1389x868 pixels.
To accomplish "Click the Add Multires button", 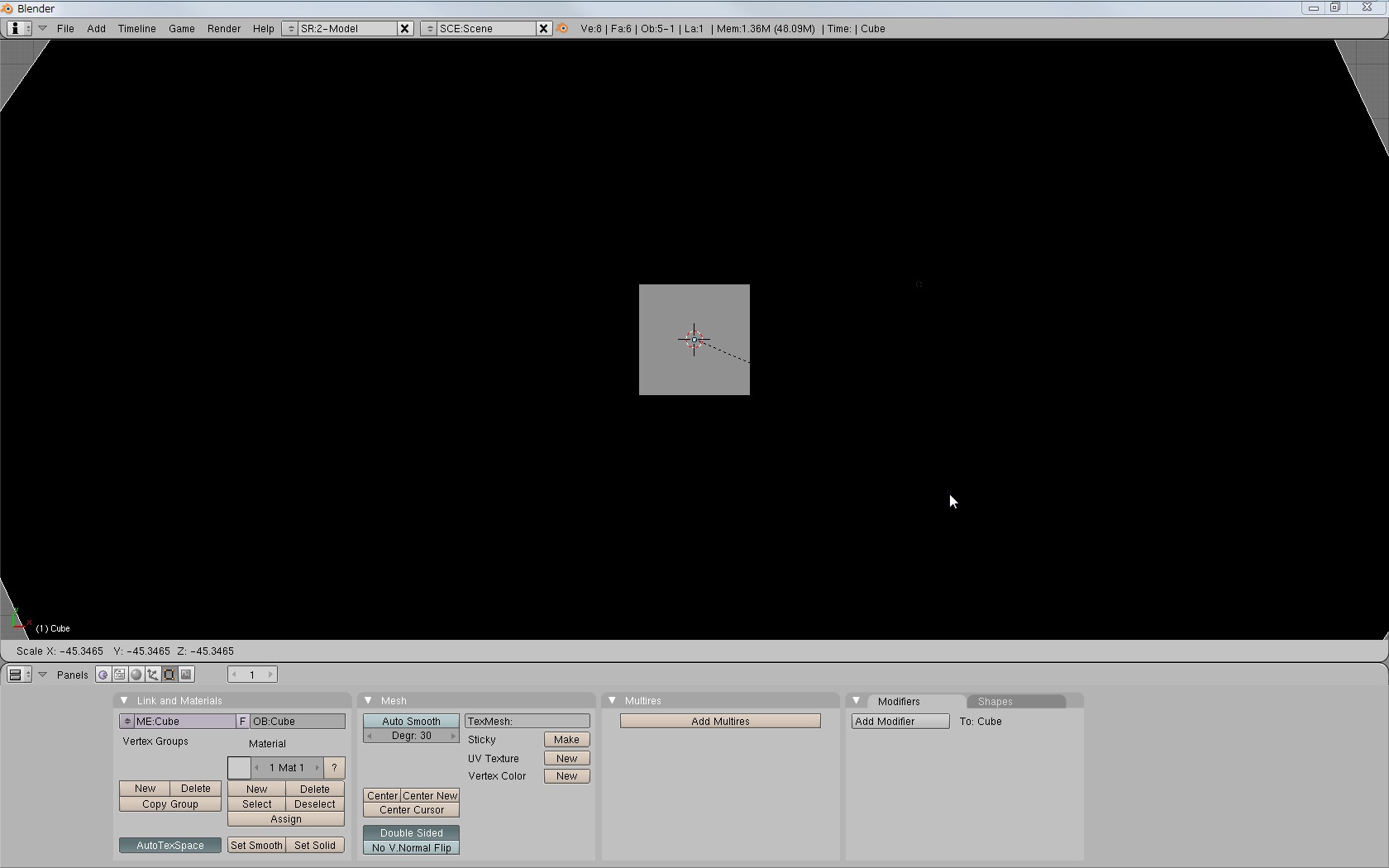I will (720, 721).
